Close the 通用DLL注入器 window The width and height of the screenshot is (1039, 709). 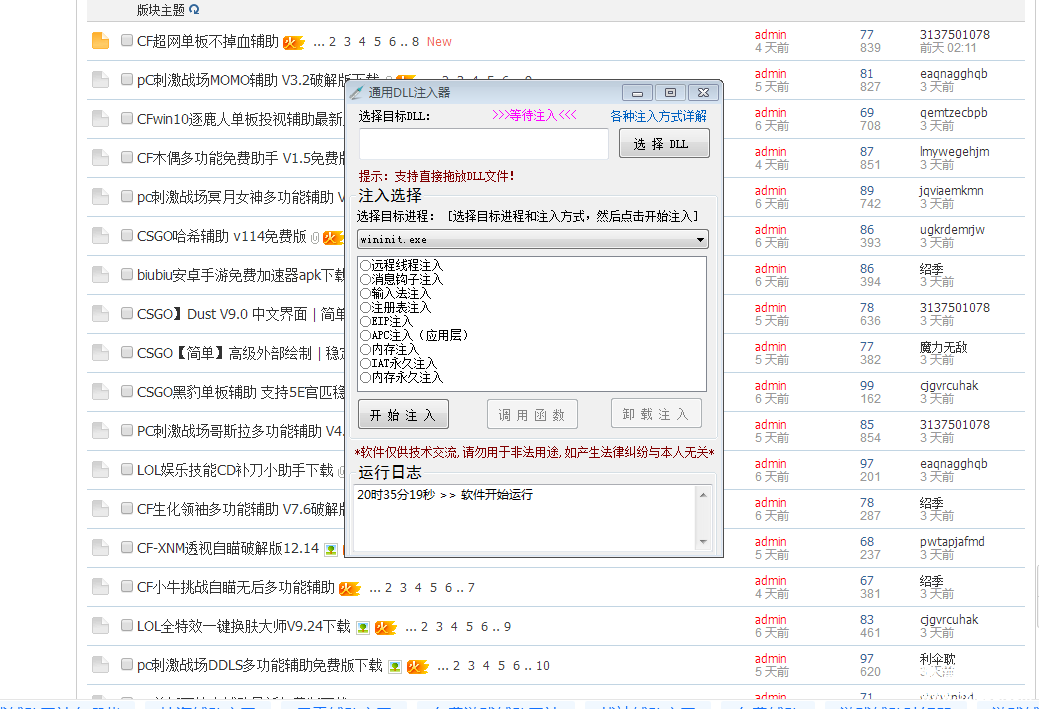pyautogui.click(x=704, y=93)
